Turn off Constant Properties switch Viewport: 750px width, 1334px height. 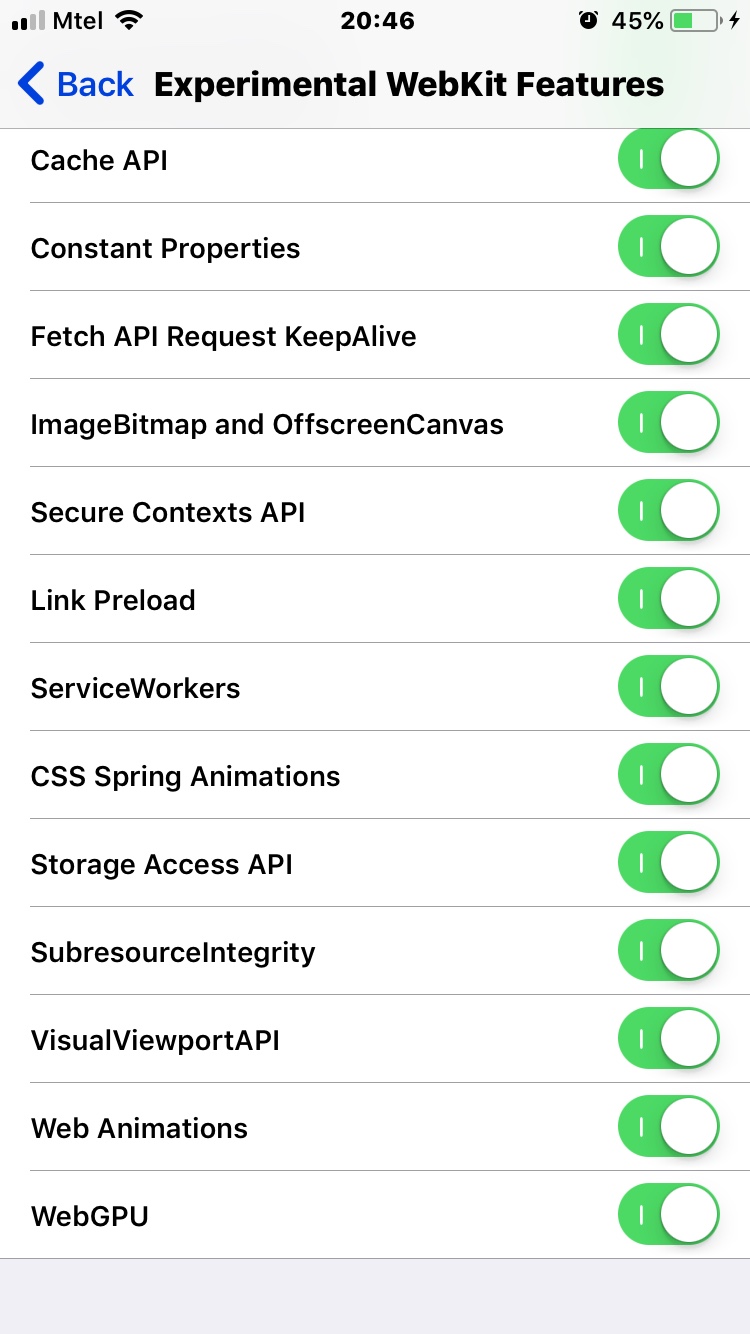pyautogui.click(x=669, y=248)
